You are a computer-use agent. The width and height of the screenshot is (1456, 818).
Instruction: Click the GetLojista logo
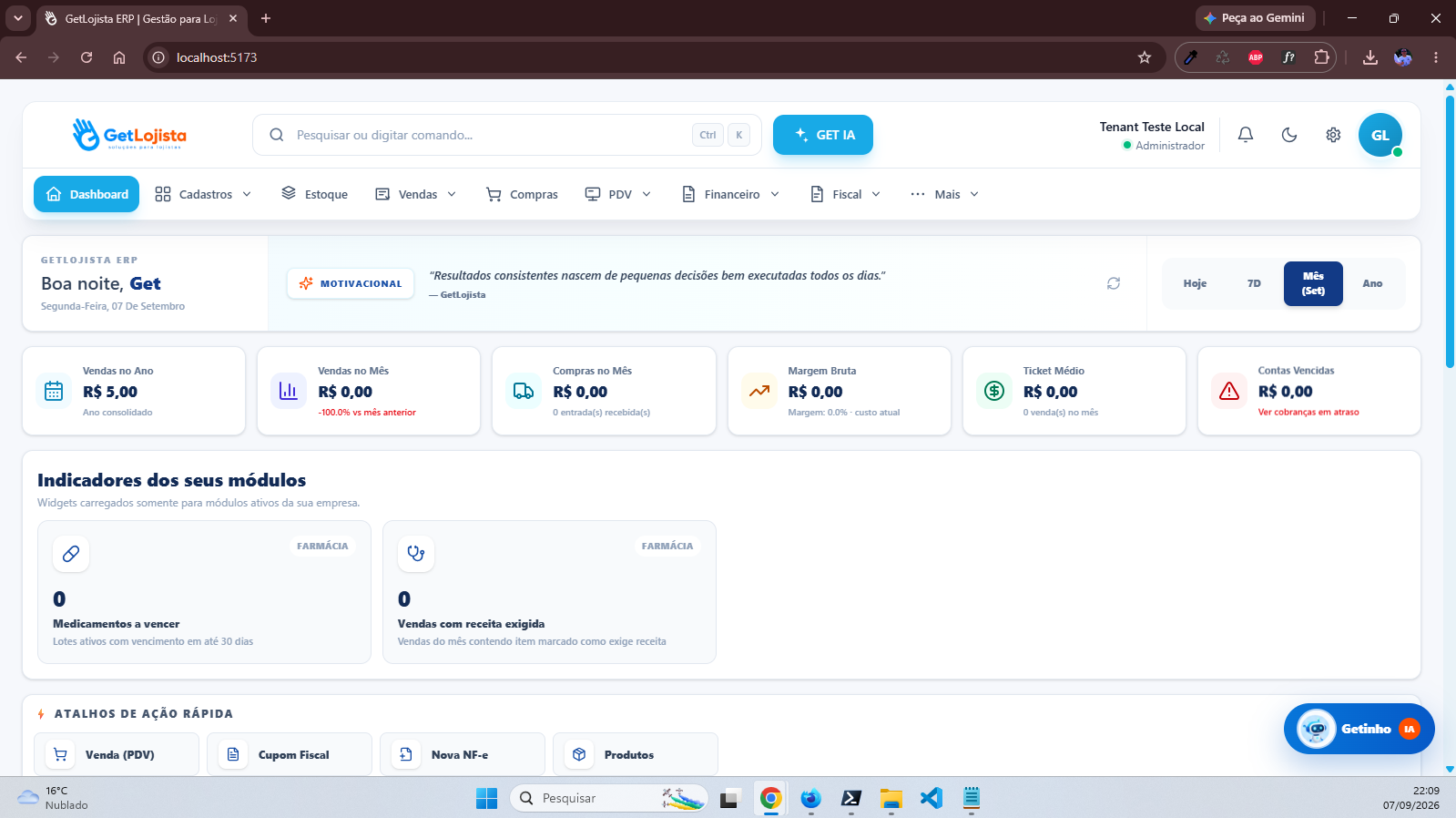(x=129, y=135)
